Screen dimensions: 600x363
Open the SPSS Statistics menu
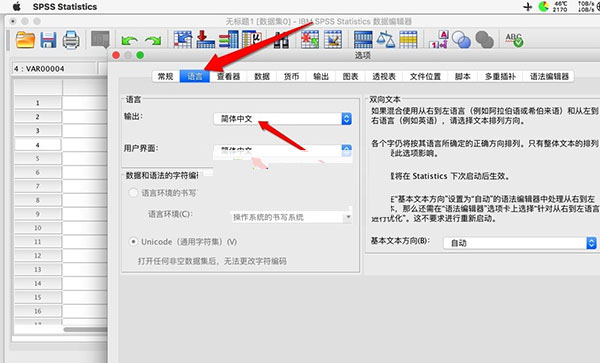65,7
